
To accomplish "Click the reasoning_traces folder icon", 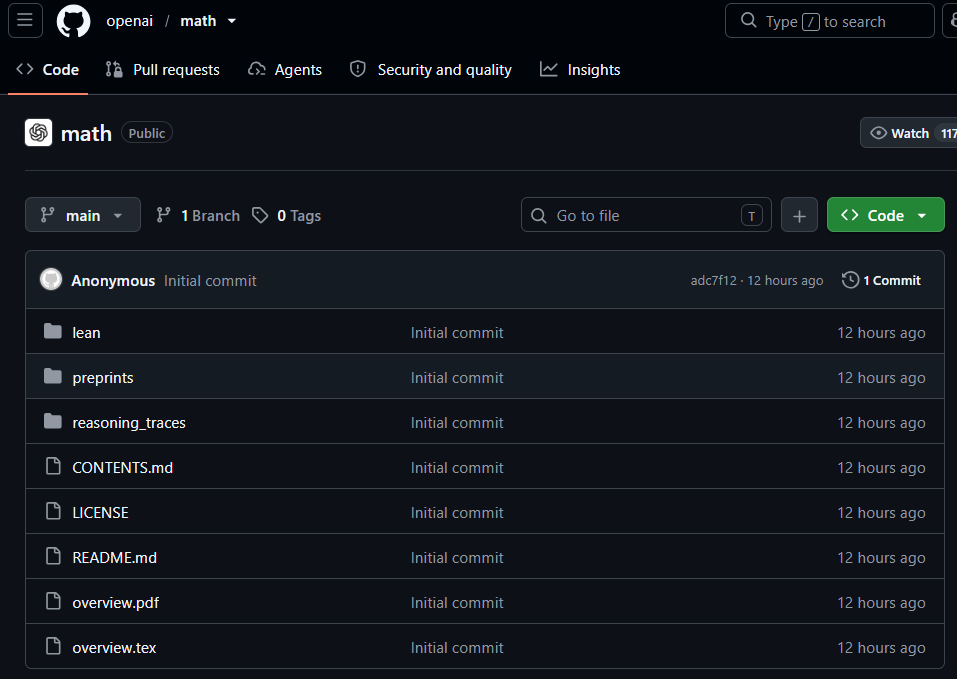I will pos(53,422).
